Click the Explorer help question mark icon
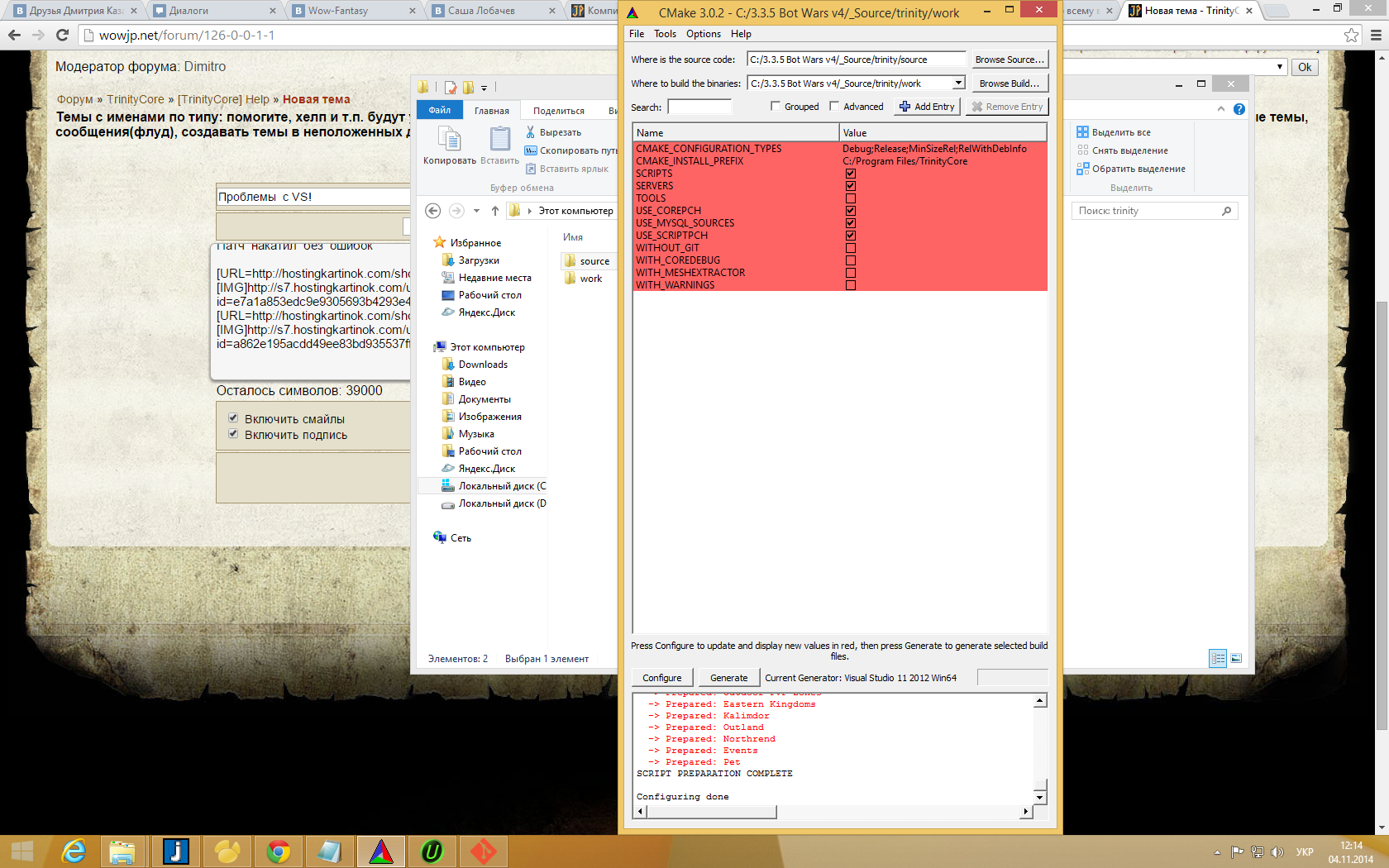The width and height of the screenshot is (1389, 868). click(1239, 109)
